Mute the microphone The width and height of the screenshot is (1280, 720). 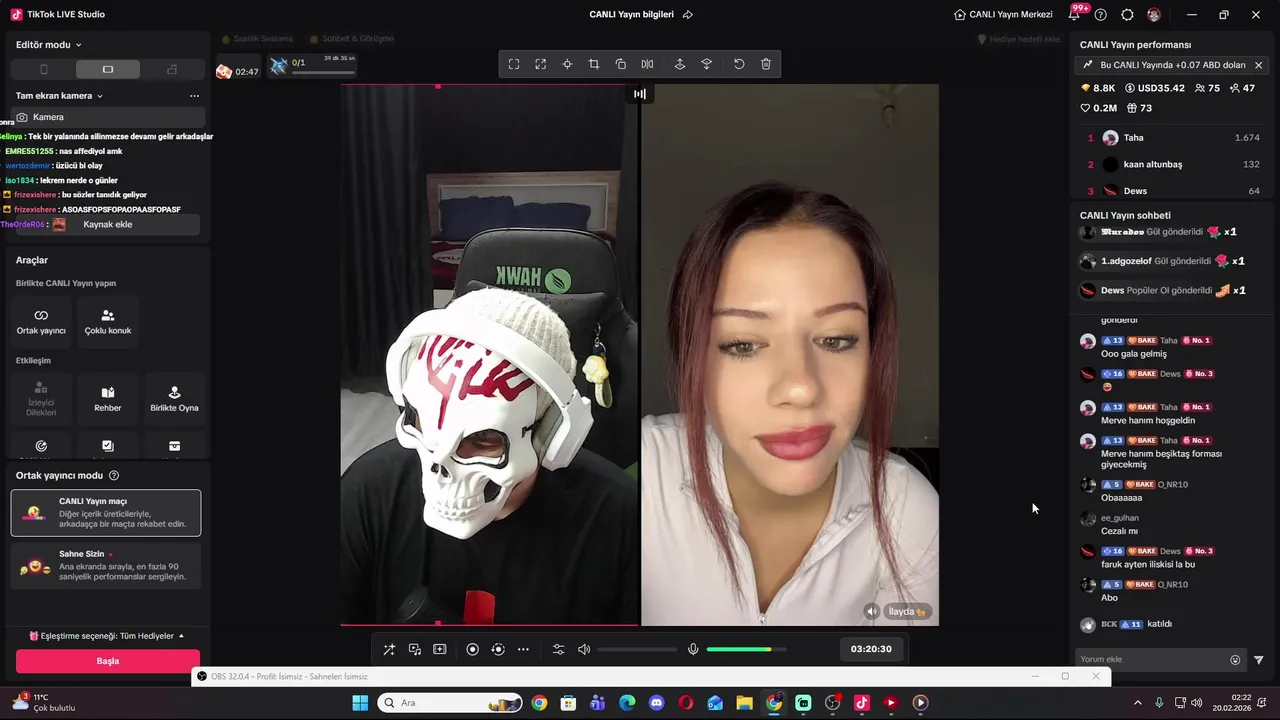point(693,649)
